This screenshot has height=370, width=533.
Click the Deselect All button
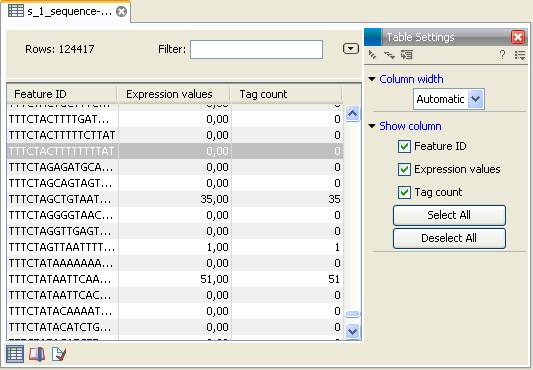[x=449, y=238]
